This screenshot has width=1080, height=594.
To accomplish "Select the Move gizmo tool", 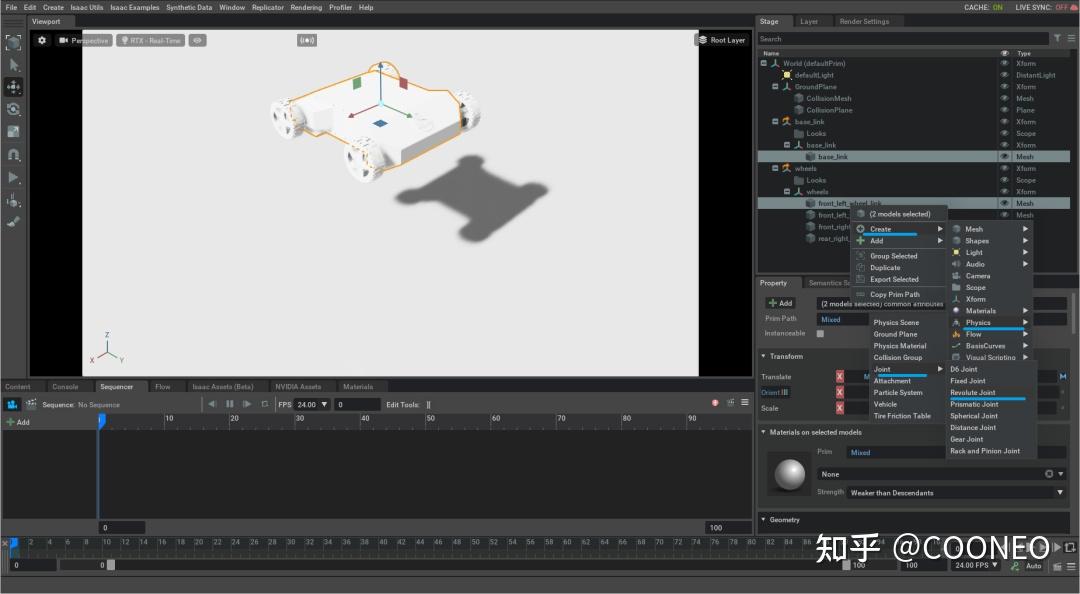I will pos(14,87).
